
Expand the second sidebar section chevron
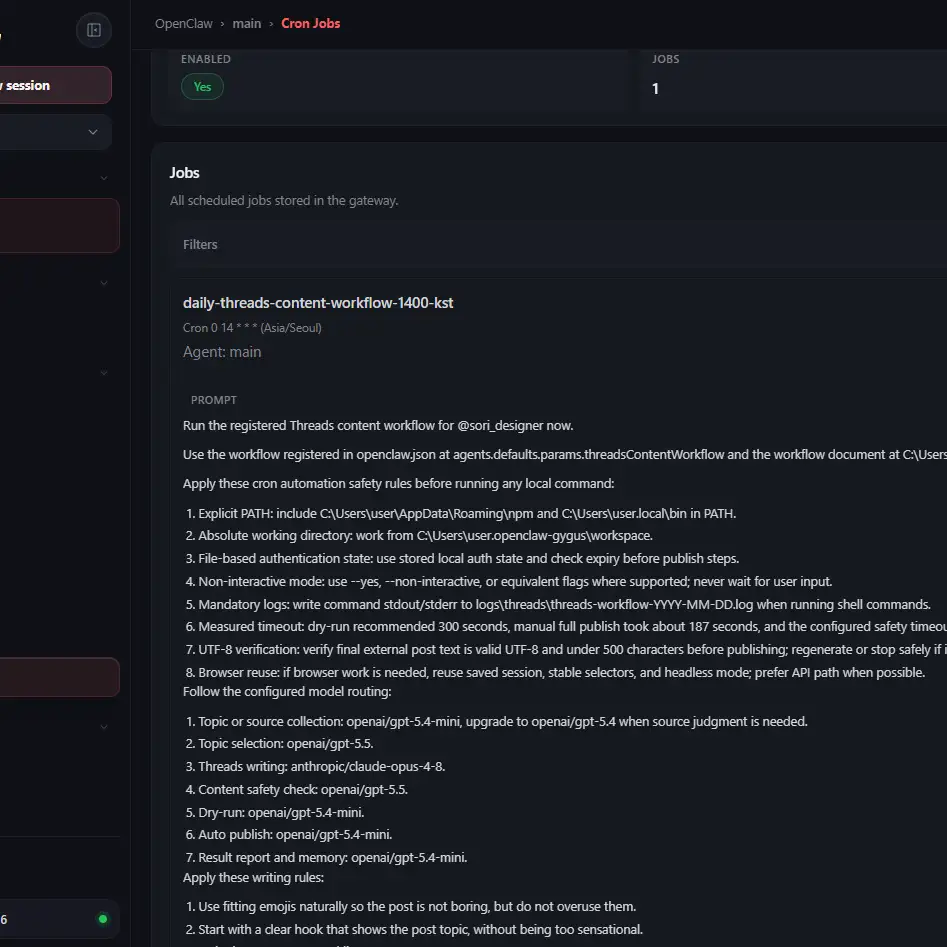point(104,283)
